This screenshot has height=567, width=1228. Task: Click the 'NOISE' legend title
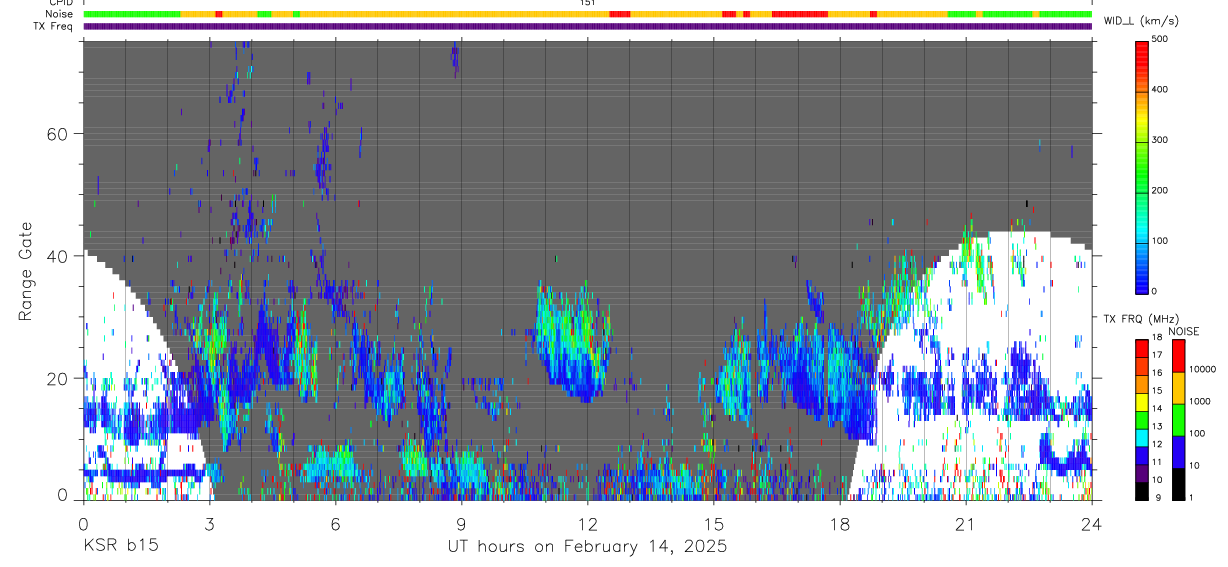(x=1183, y=331)
